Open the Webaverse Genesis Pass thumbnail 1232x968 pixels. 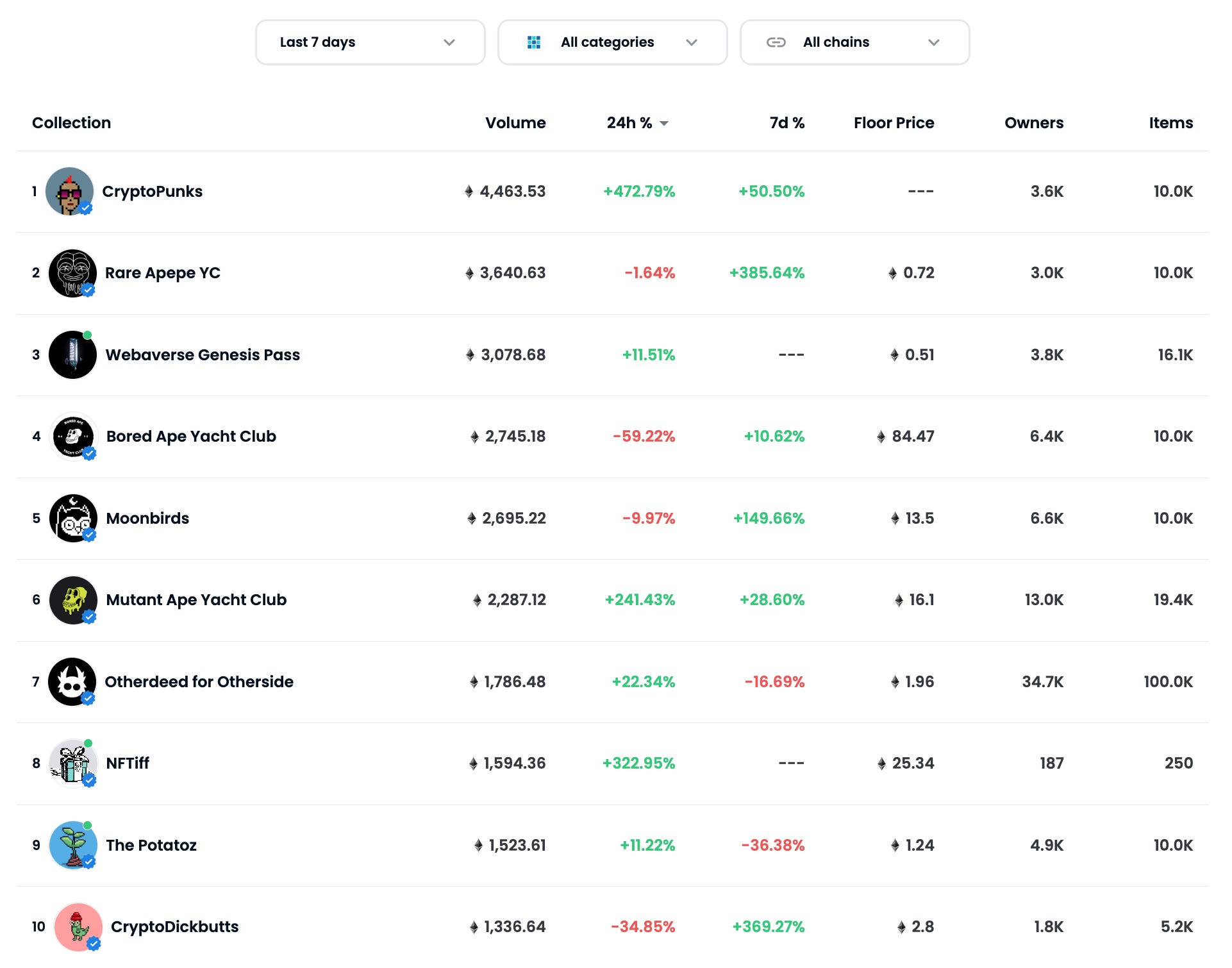72,355
